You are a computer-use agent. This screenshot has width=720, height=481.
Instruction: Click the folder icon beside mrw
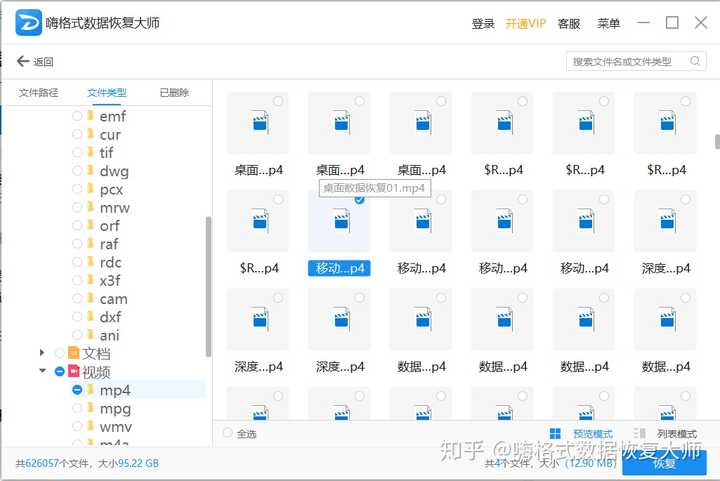click(x=90, y=207)
